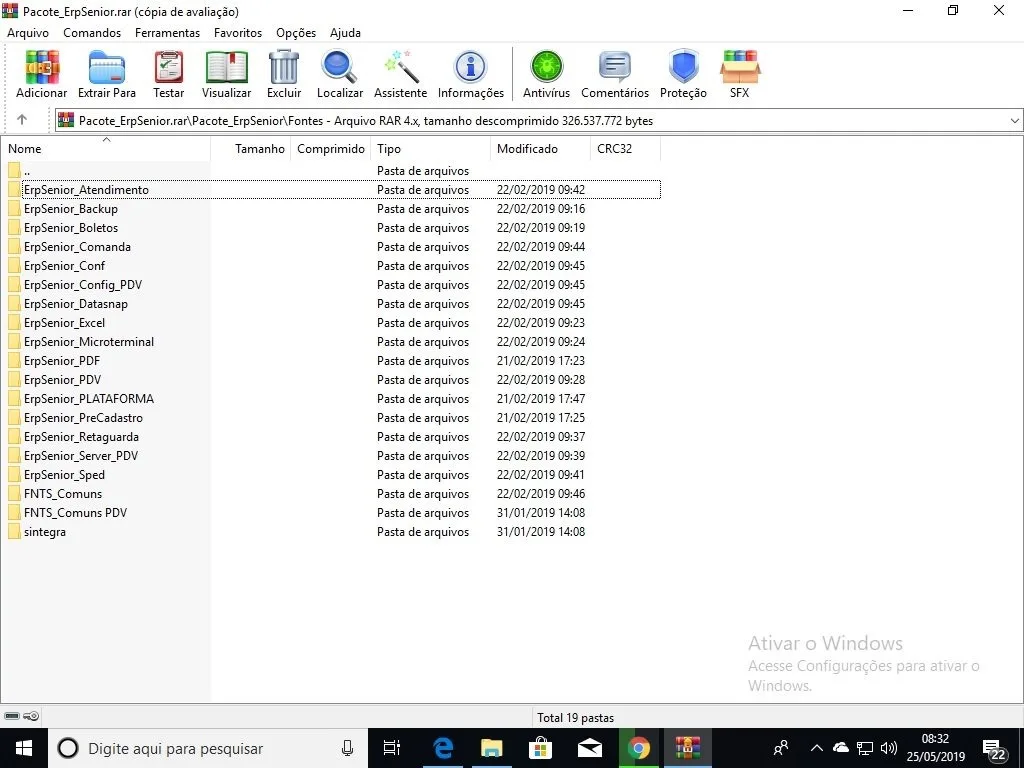Select the parent folder '..' row

pyautogui.click(x=331, y=170)
